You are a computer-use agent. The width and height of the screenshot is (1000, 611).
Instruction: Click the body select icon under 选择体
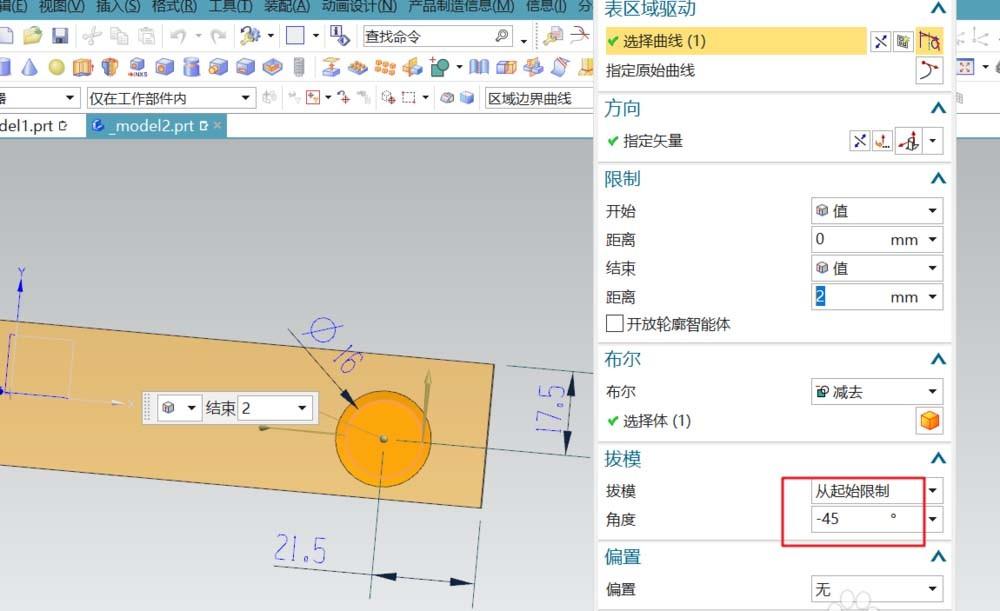point(929,421)
